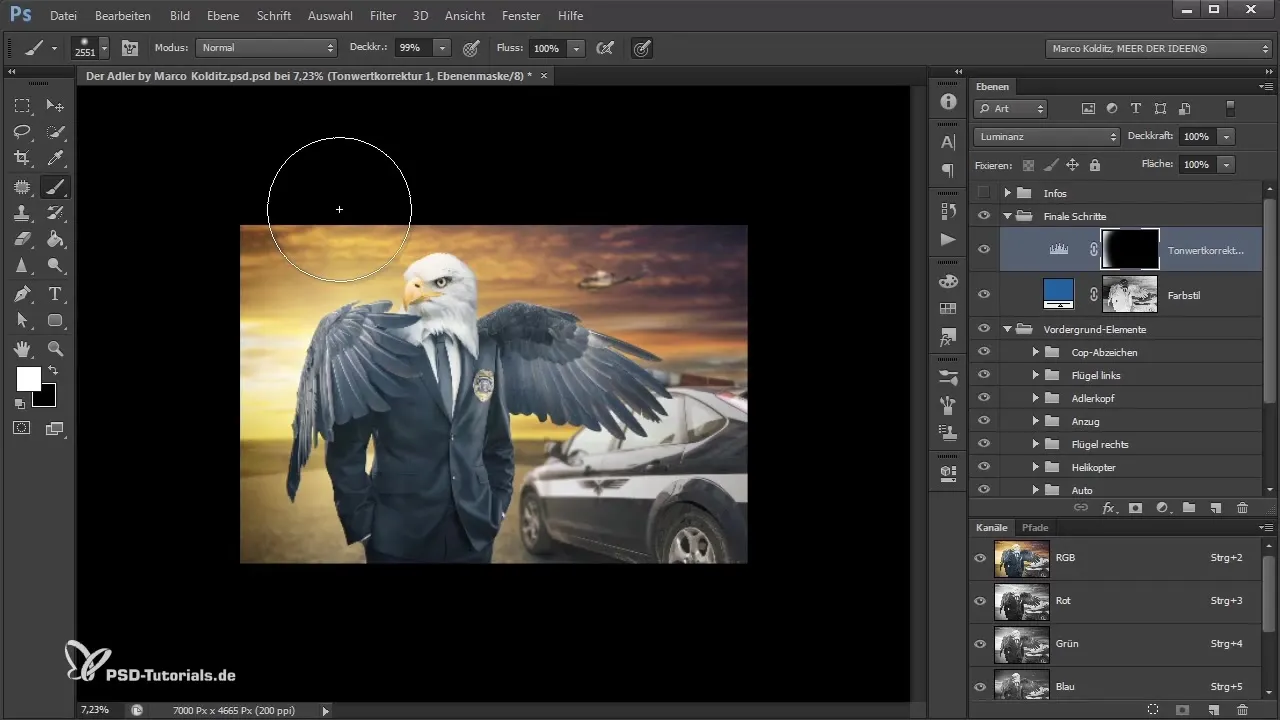
Task: Create a new adjustment layer
Action: click(x=1162, y=508)
